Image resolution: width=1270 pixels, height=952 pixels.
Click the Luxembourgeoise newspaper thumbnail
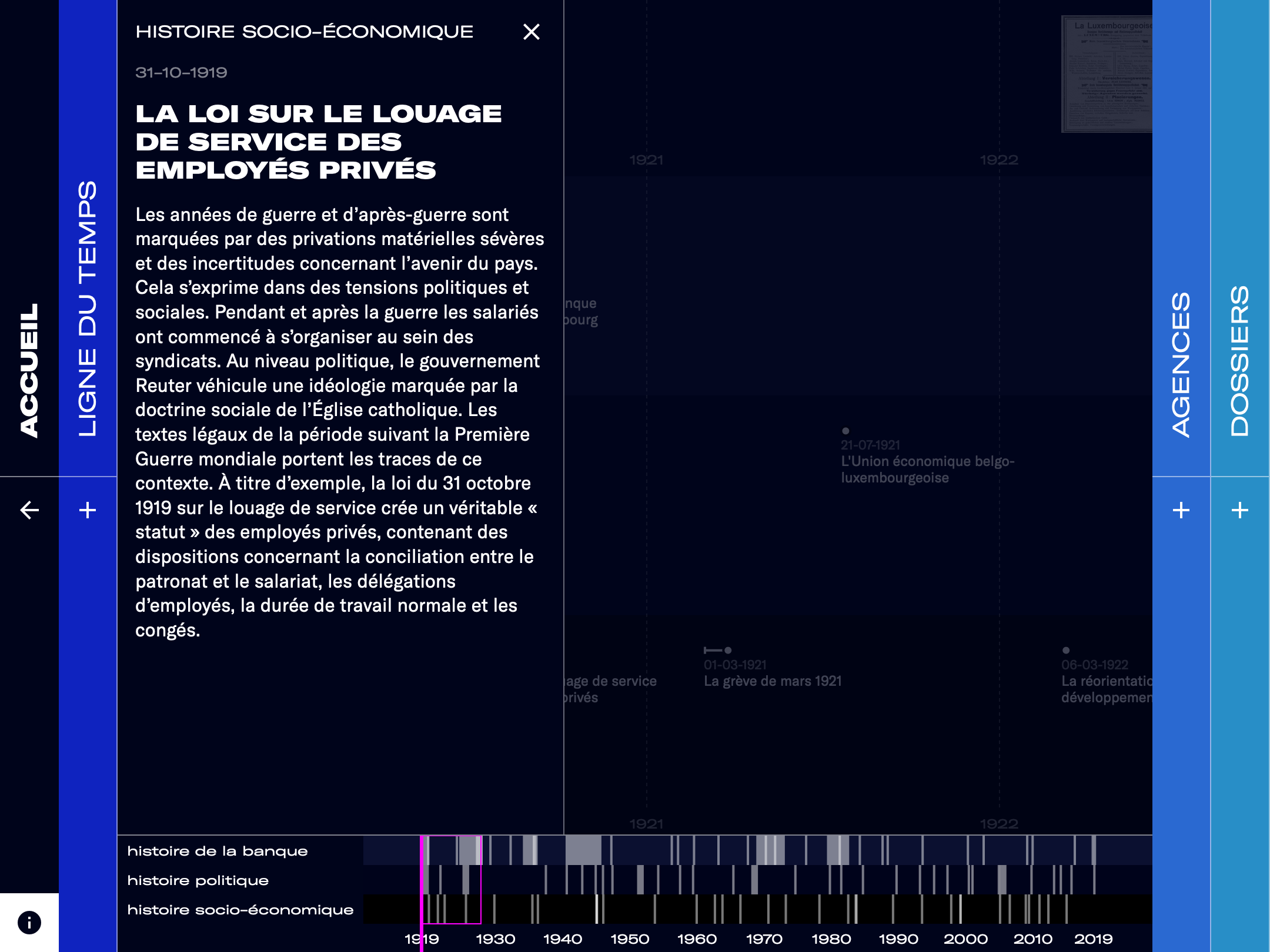click(1107, 74)
